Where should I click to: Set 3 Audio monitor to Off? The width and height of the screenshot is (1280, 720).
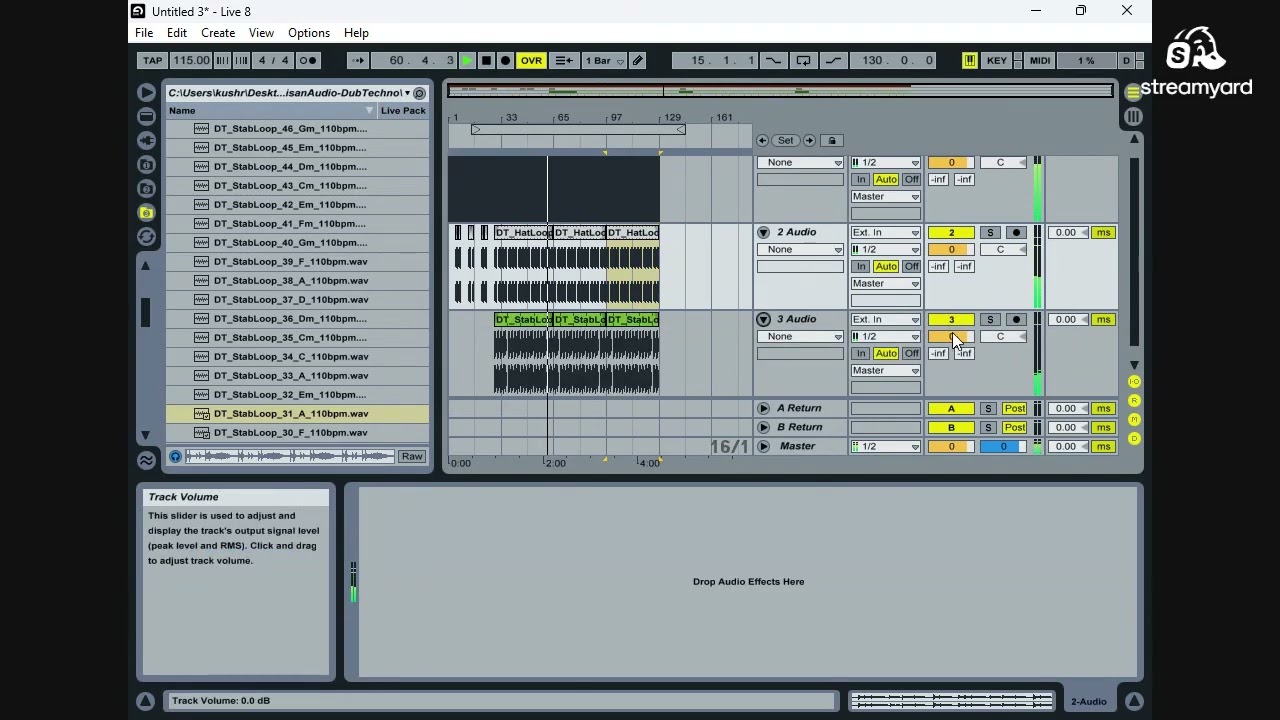pos(912,354)
